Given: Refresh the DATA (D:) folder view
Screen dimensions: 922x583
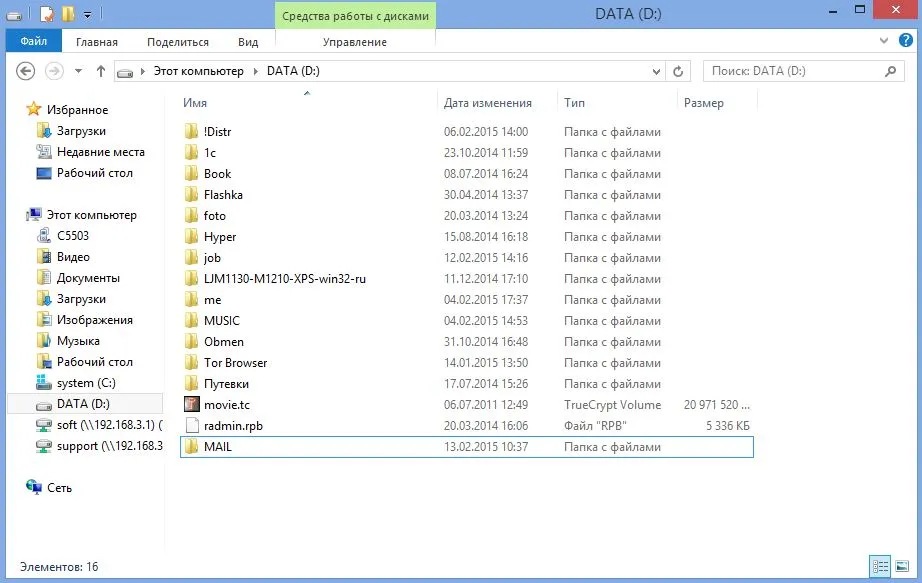Looking at the screenshot, I should 678,71.
